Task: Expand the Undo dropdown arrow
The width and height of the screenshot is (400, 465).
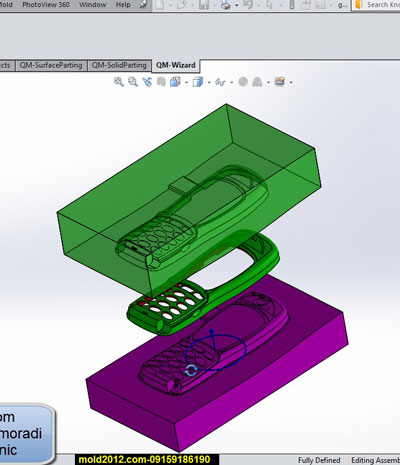Action: click(258, 5)
